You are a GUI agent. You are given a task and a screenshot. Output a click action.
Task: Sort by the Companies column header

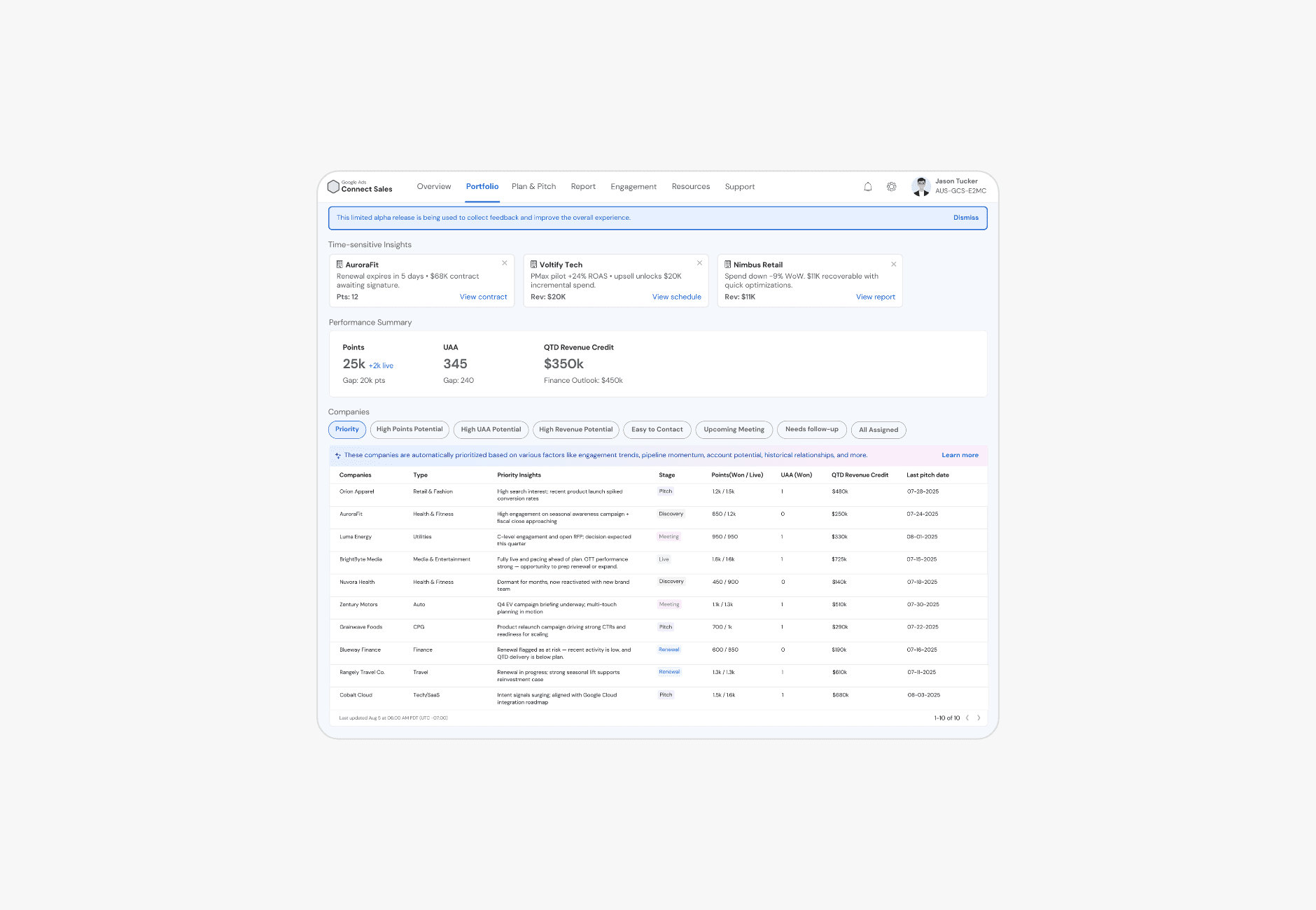[x=356, y=475]
